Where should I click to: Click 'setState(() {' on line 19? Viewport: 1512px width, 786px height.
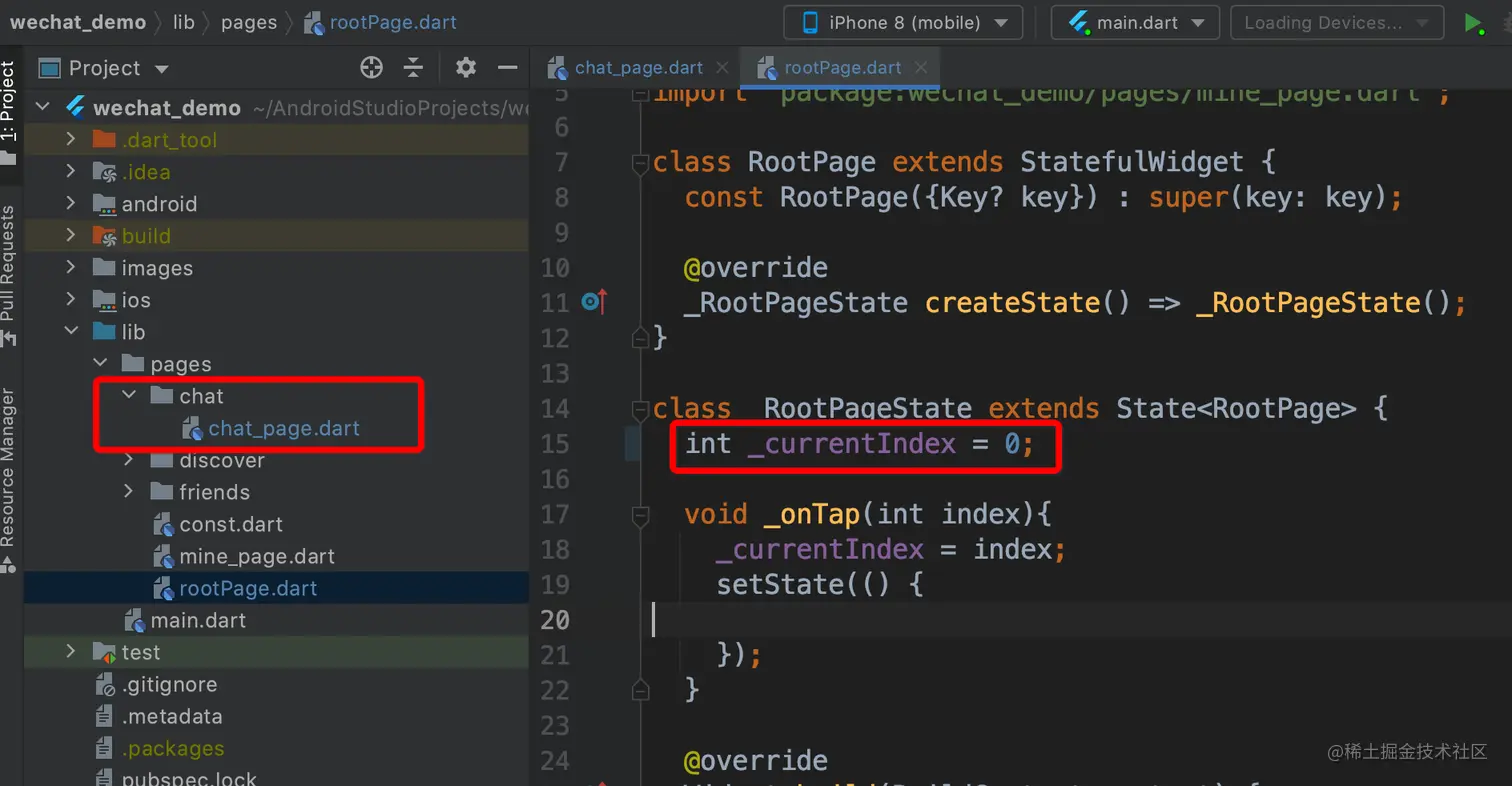click(x=819, y=584)
